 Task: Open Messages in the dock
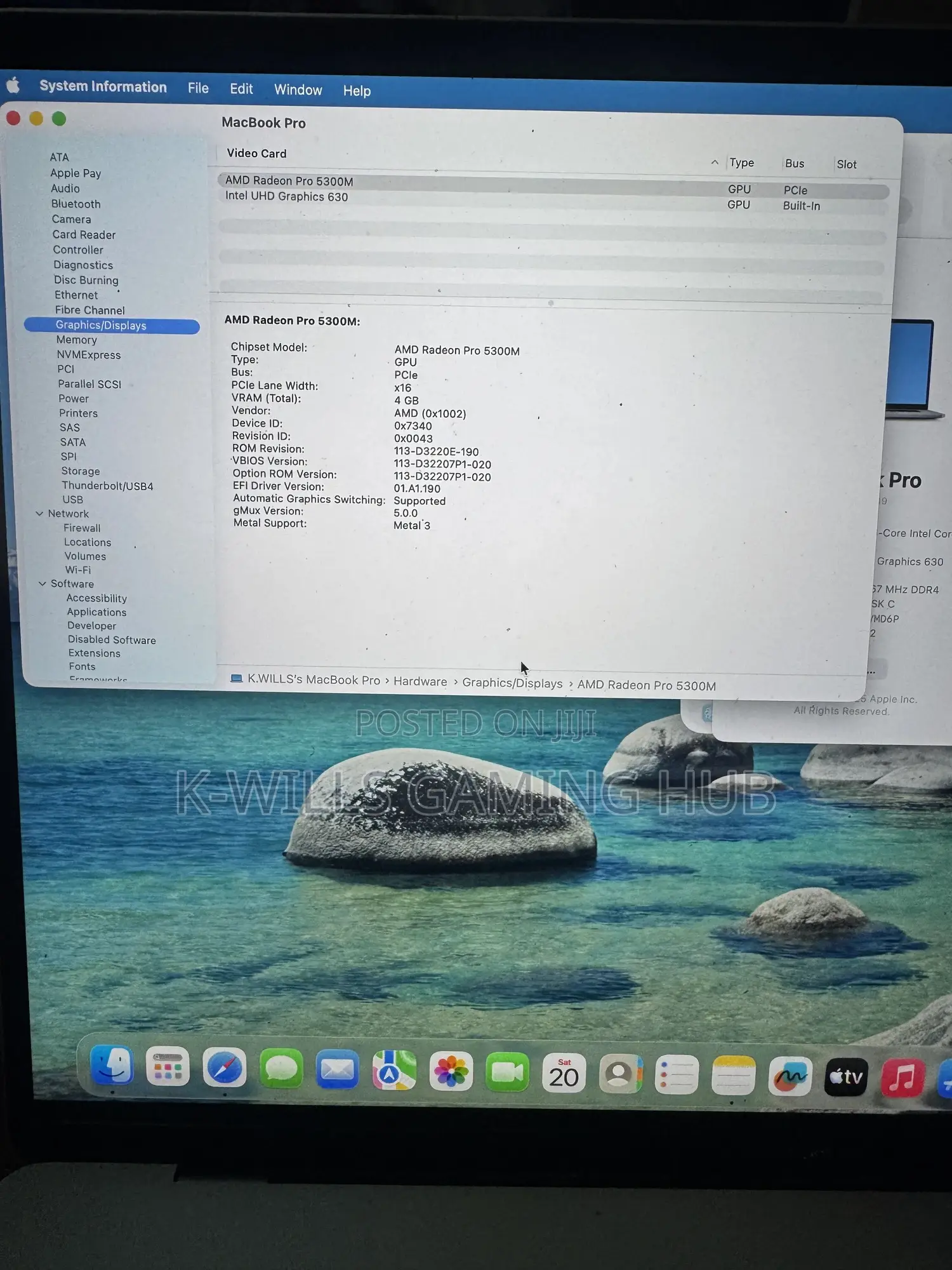(281, 1069)
